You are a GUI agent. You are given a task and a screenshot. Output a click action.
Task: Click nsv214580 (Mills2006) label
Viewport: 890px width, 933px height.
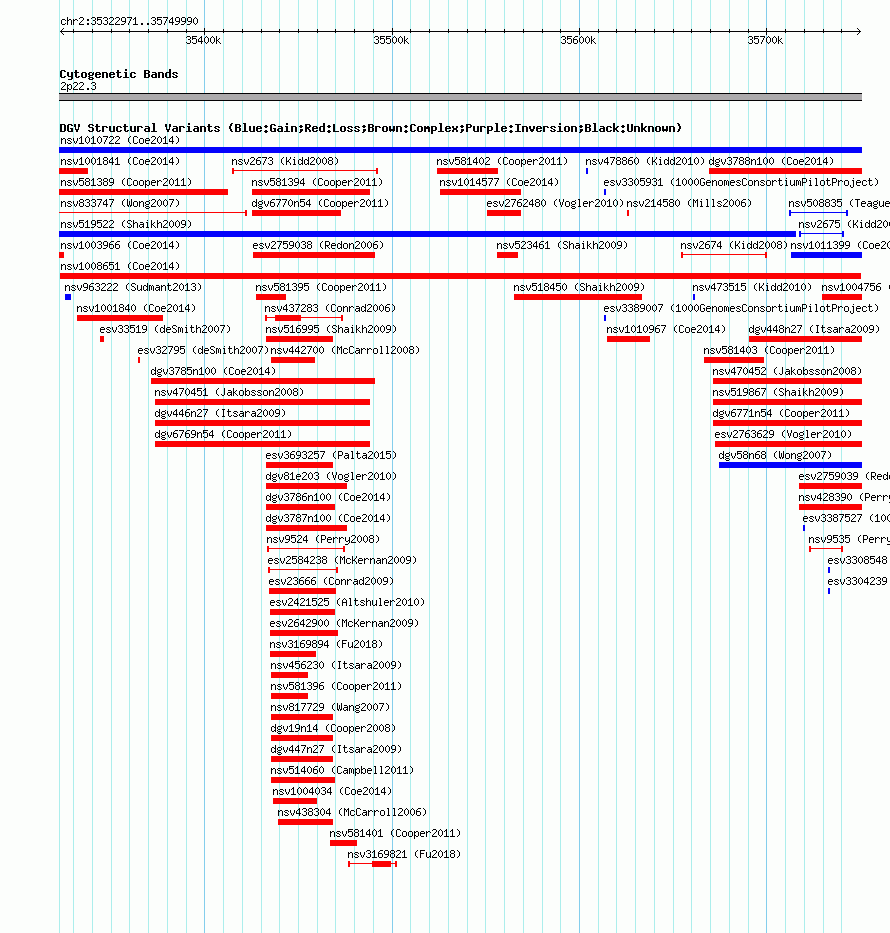pos(689,203)
